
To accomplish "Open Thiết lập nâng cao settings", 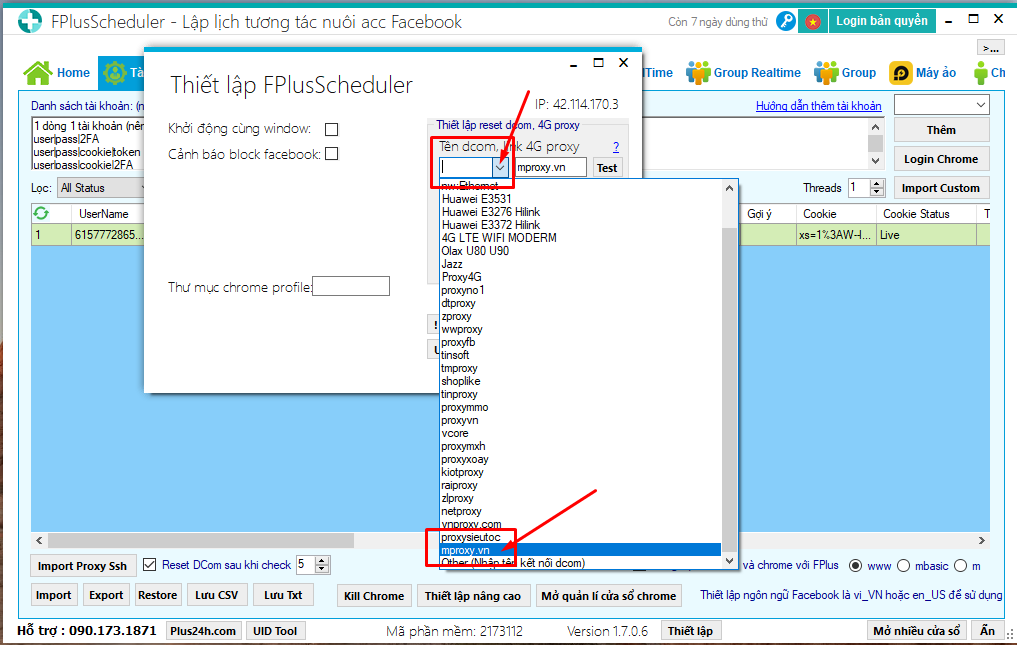I will (473, 596).
